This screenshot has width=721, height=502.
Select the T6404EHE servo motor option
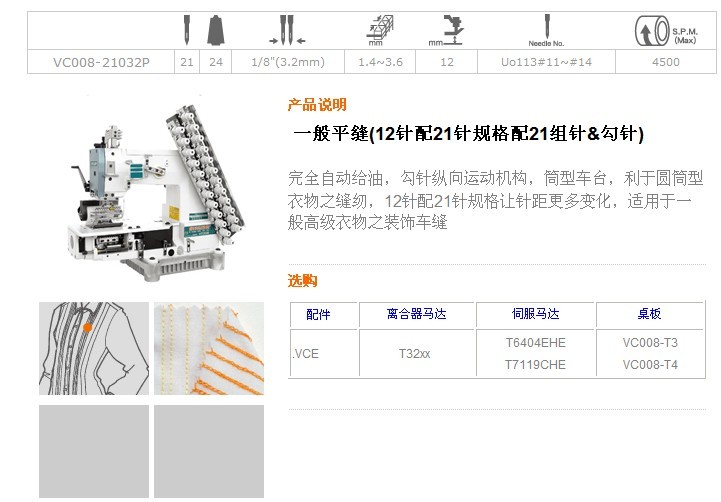(536, 342)
